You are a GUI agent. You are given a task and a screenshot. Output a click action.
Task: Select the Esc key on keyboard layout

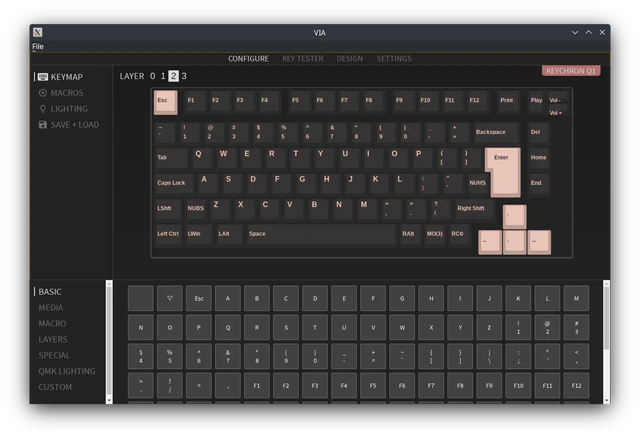(165, 102)
